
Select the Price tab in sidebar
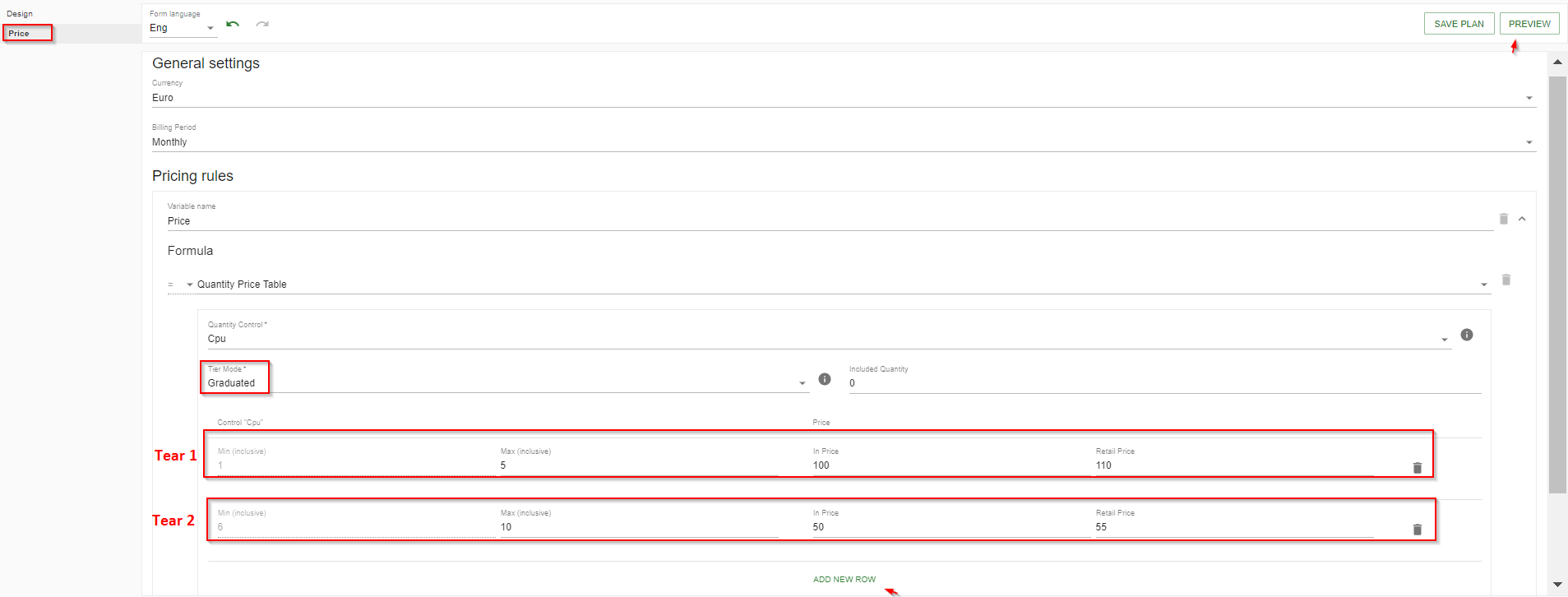click(x=19, y=34)
